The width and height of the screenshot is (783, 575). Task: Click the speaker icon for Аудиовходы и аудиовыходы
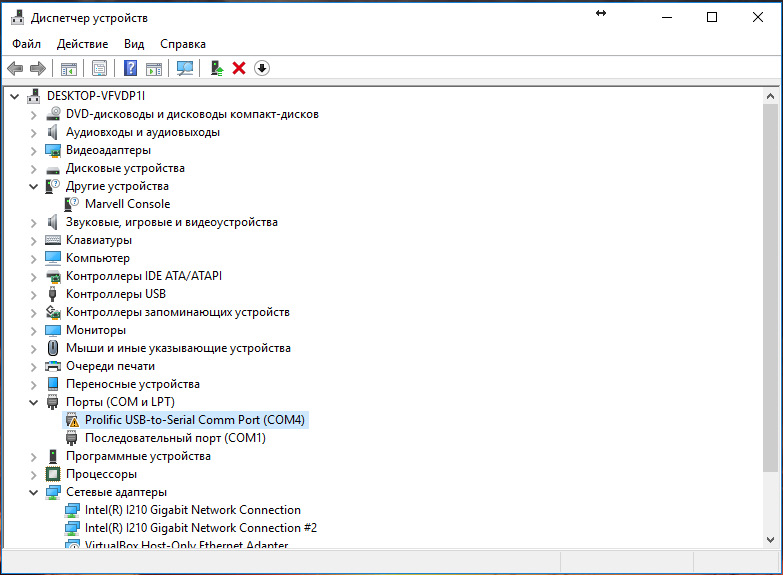coord(52,132)
